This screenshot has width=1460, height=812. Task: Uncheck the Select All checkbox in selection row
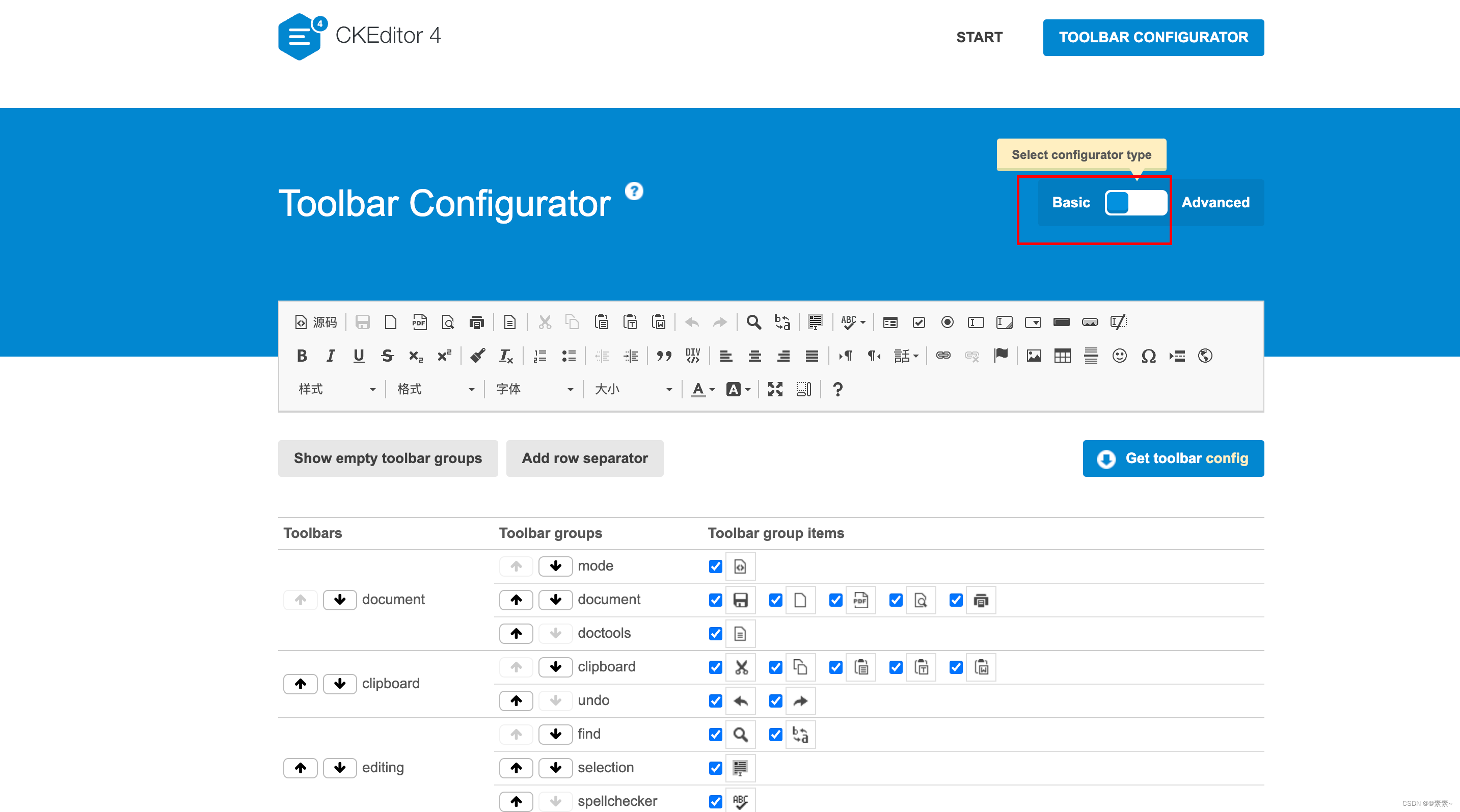(715, 768)
